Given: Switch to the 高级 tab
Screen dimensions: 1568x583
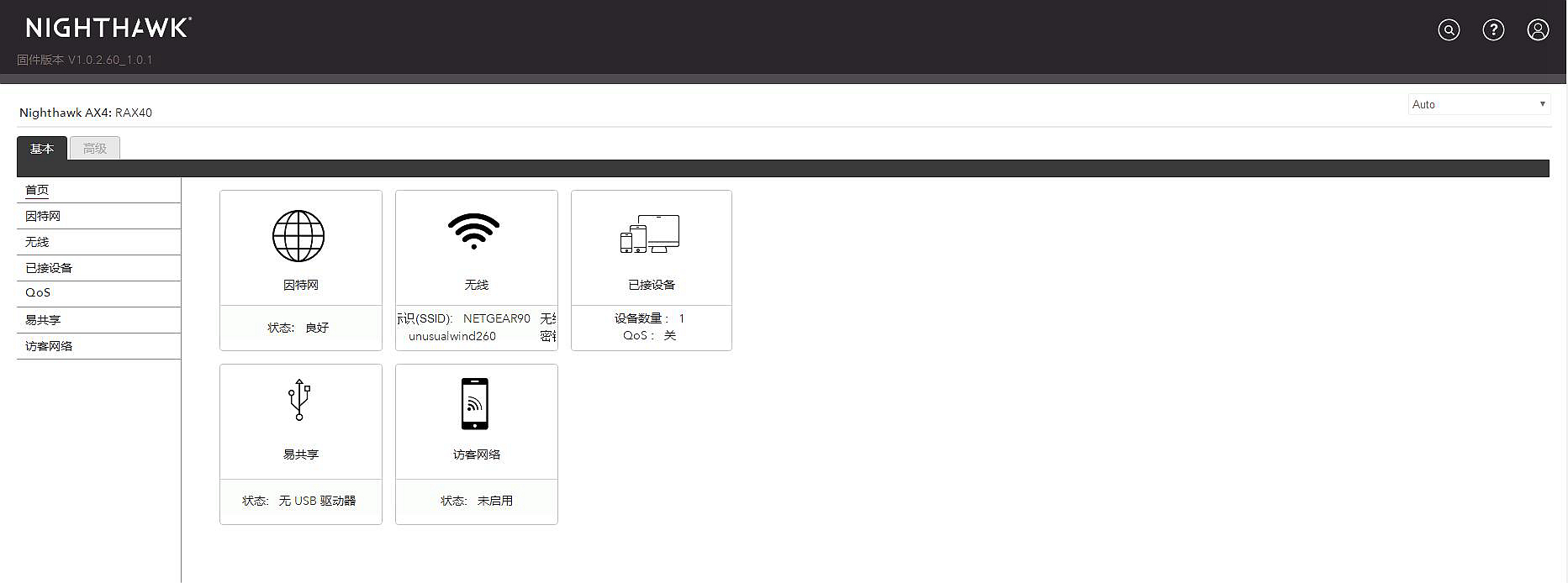Looking at the screenshot, I should pyautogui.click(x=95, y=149).
